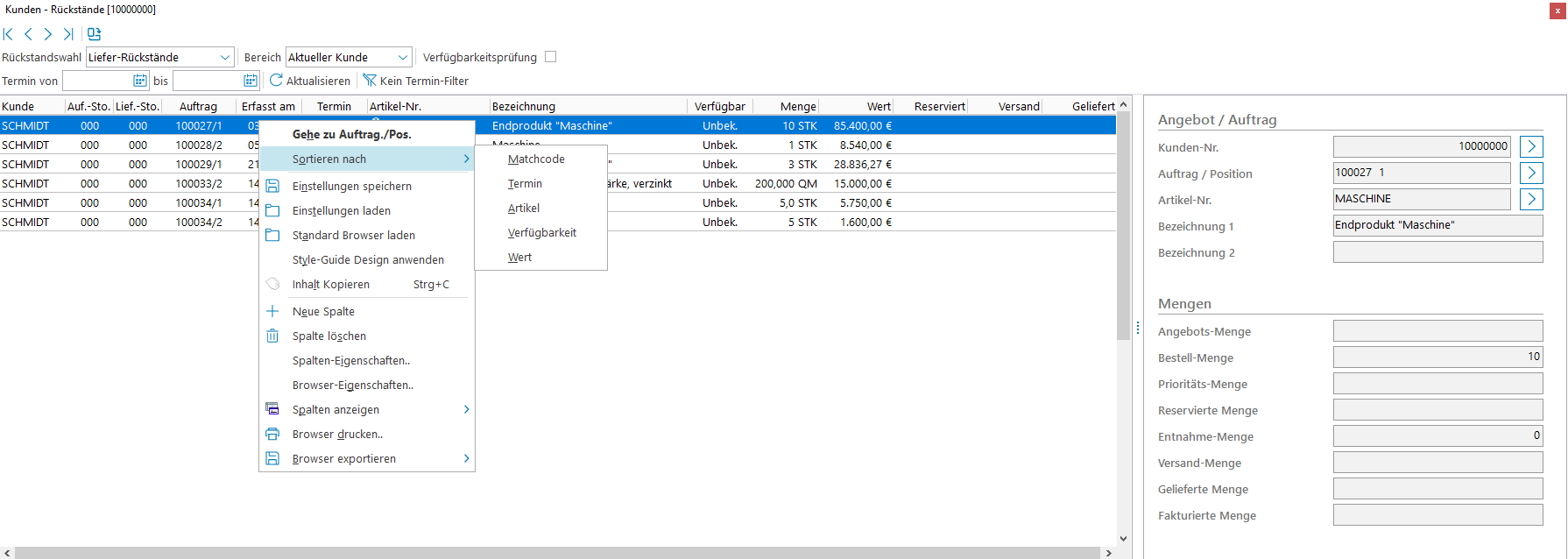Enable the Verfügbarkeitsprüfung checkbox
The height and width of the screenshot is (559, 1568).
[550, 57]
